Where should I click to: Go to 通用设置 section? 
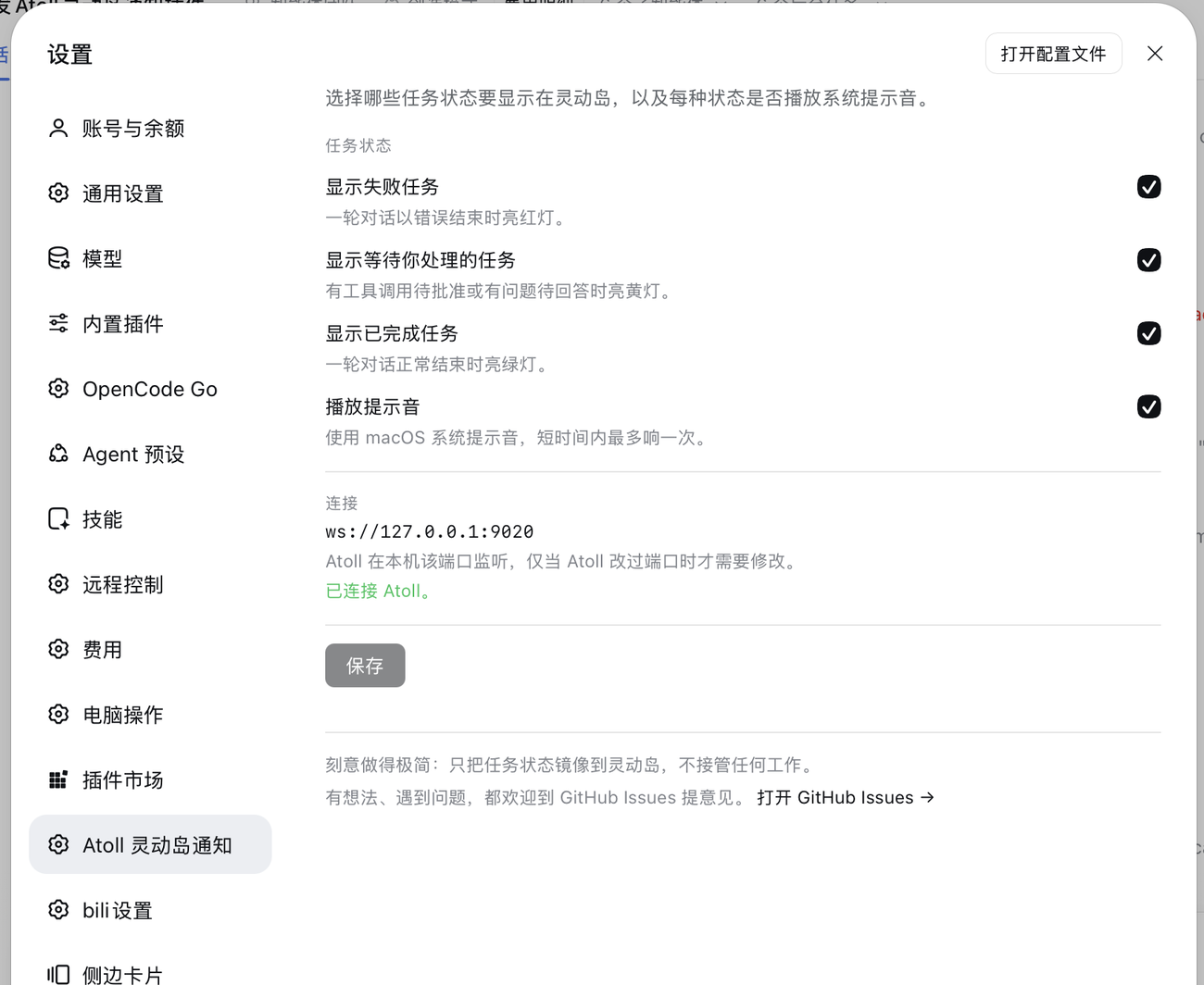pyautogui.click(x=150, y=193)
